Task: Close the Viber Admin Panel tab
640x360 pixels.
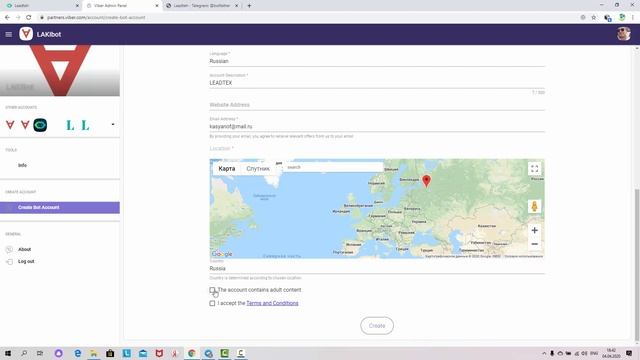Action: tap(157, 6)
